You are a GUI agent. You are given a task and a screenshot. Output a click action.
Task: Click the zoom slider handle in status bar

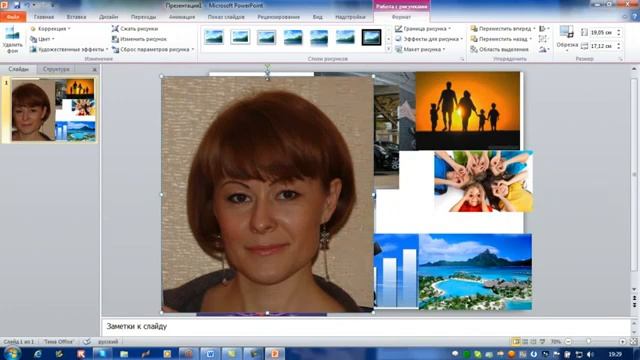pos(589,341)
